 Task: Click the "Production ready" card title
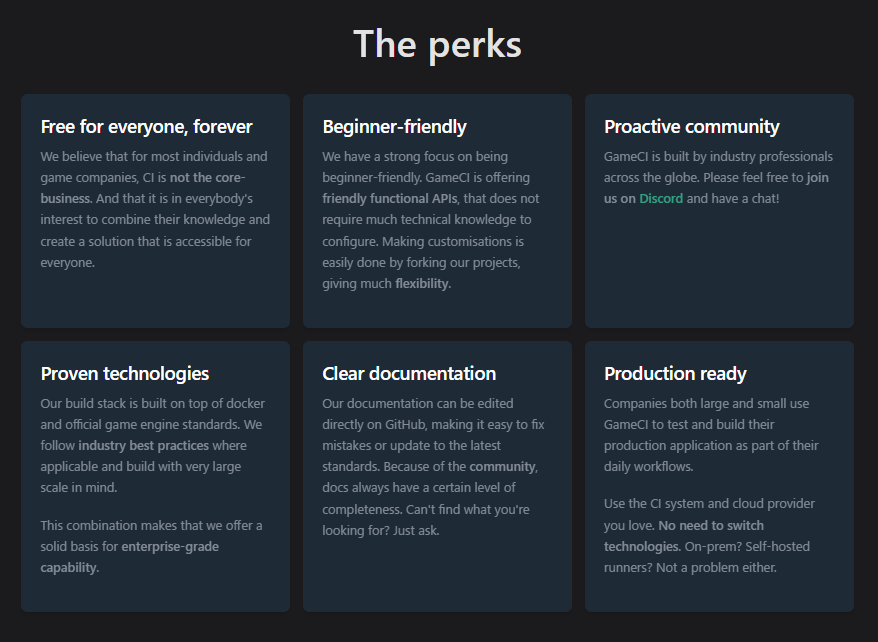pos(675,374)
